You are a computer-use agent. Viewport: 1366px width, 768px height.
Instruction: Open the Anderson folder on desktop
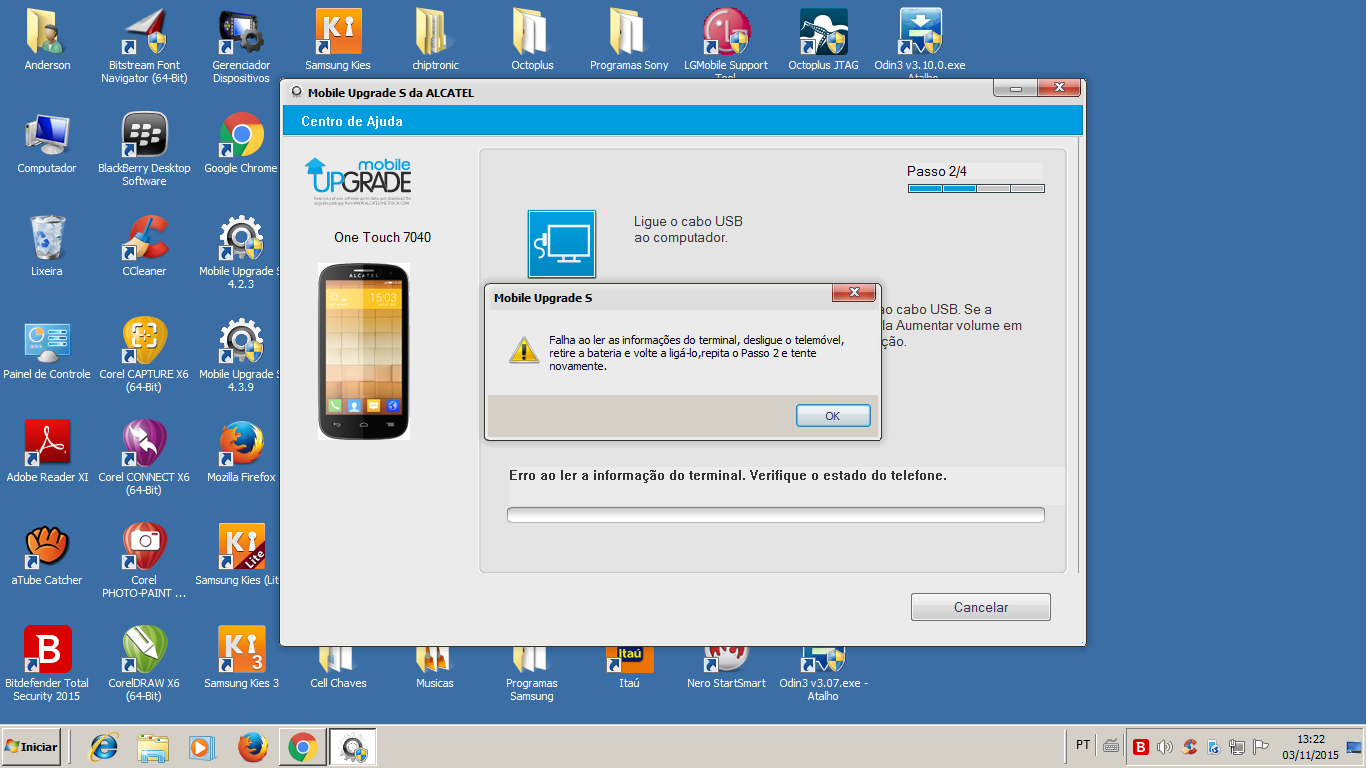pyautogui.click(x=47, y=41)
